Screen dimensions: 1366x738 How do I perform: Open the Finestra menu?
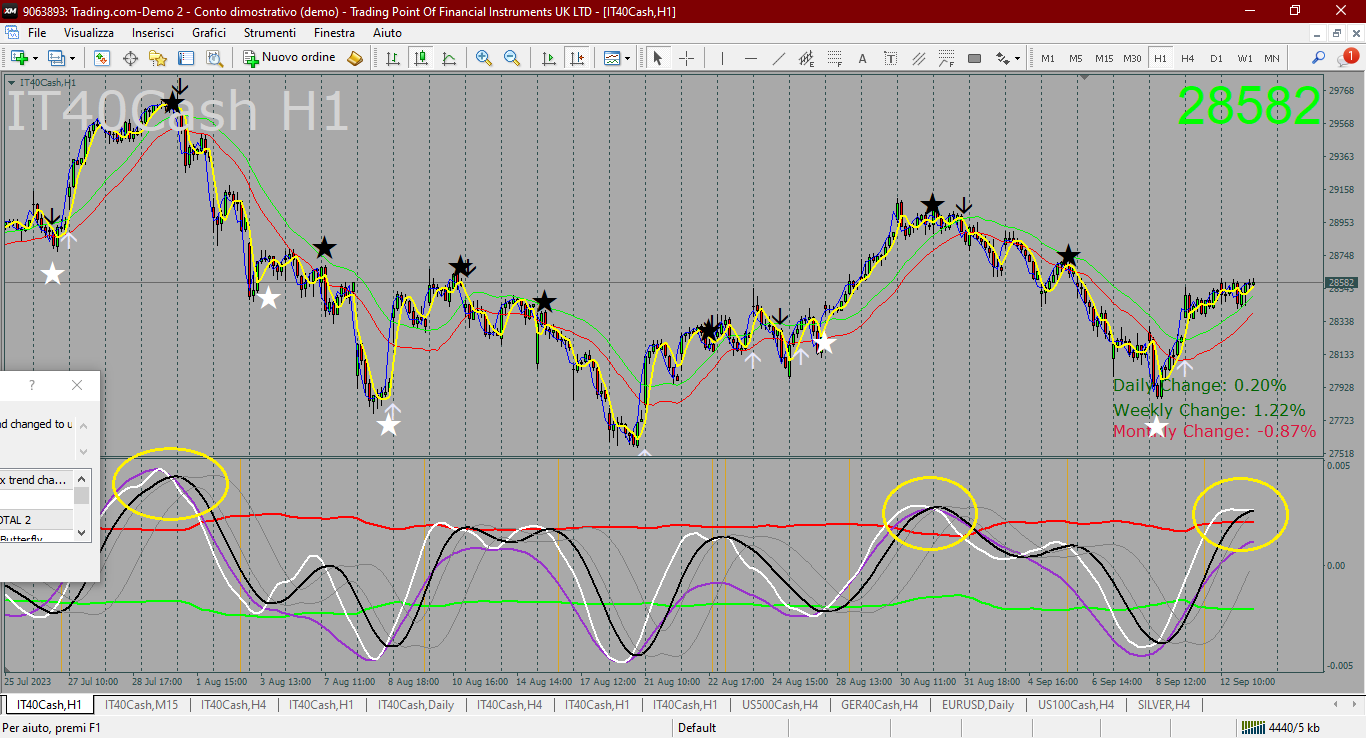(x=334, y=32)
